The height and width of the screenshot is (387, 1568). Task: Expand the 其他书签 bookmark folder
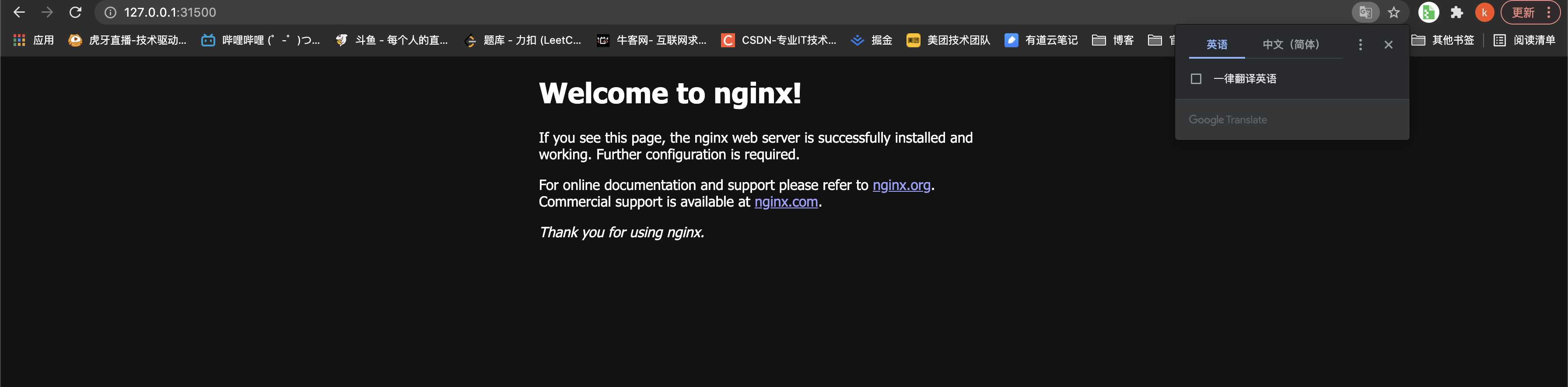1442,40
